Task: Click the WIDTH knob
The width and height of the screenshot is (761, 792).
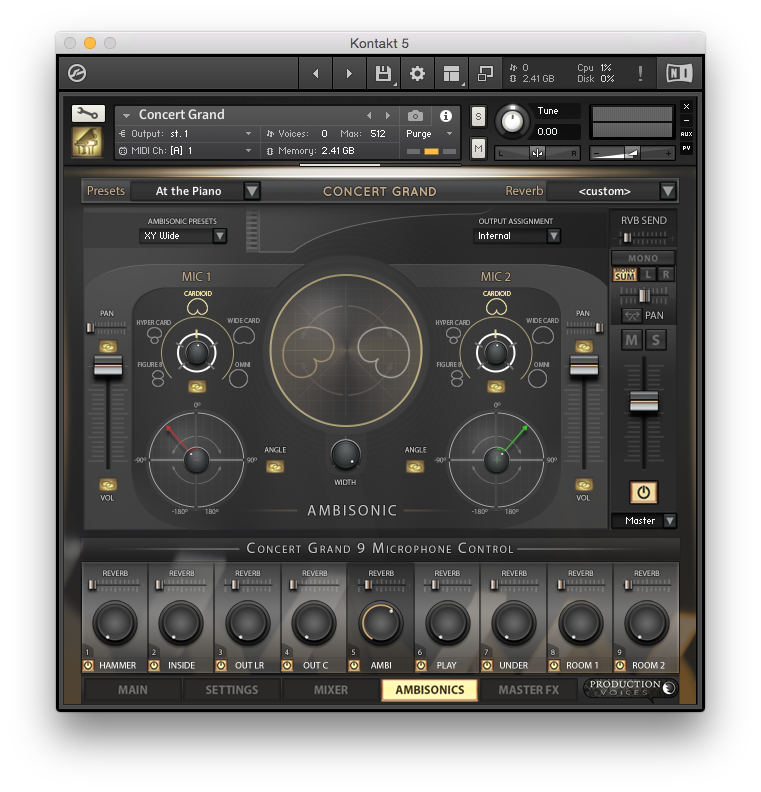Action: tap(345, 454)
